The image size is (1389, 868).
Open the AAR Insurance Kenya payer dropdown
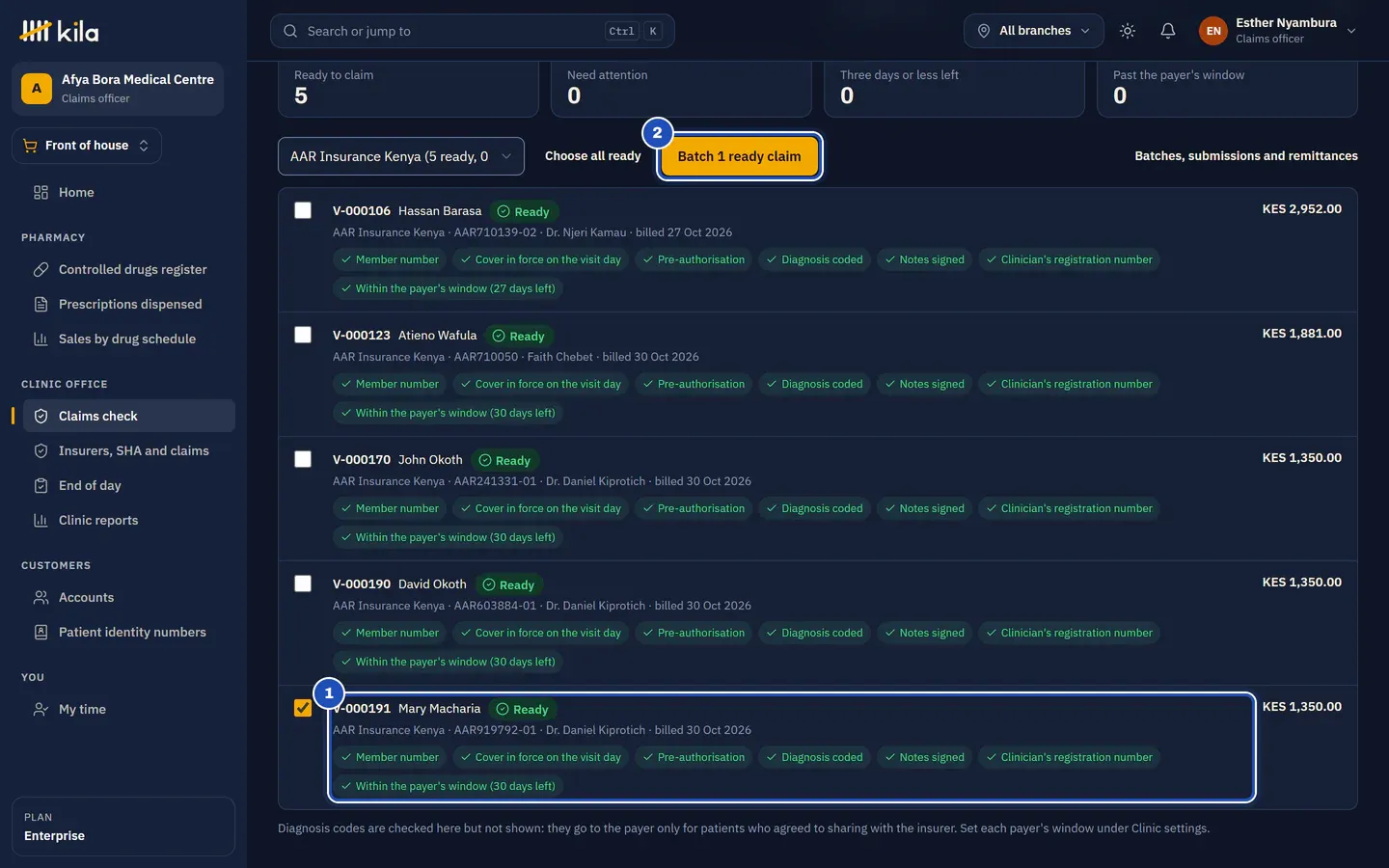pos(401,156)
